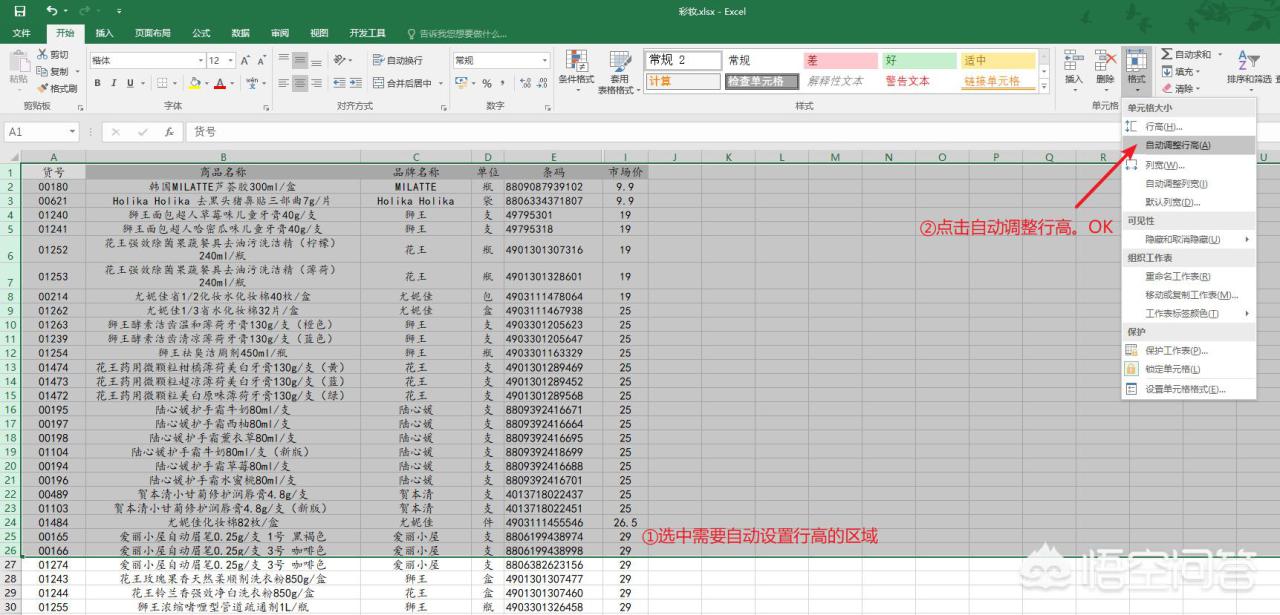1280x615 pixels.
Task: Open Format as Table (套用表格格式) menu
Action: point(620,70)
